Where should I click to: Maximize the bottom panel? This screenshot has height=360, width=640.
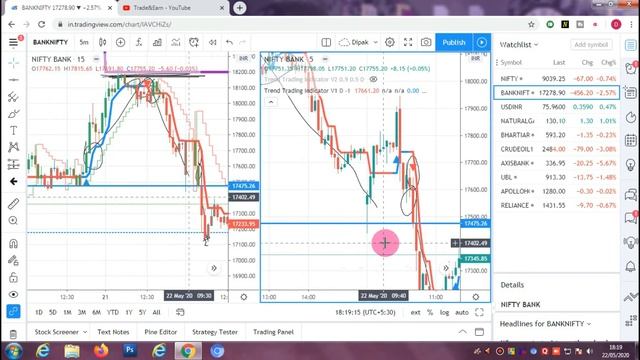coord(479,331)
